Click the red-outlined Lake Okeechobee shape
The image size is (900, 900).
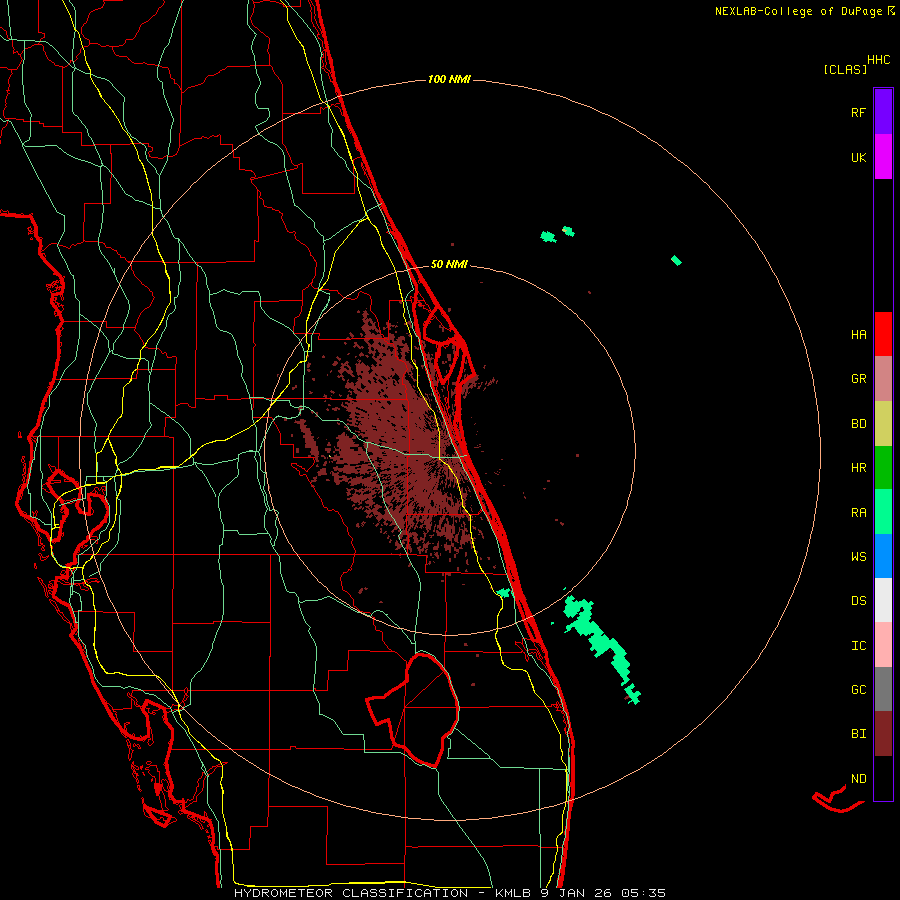click(x=413, y=709)
